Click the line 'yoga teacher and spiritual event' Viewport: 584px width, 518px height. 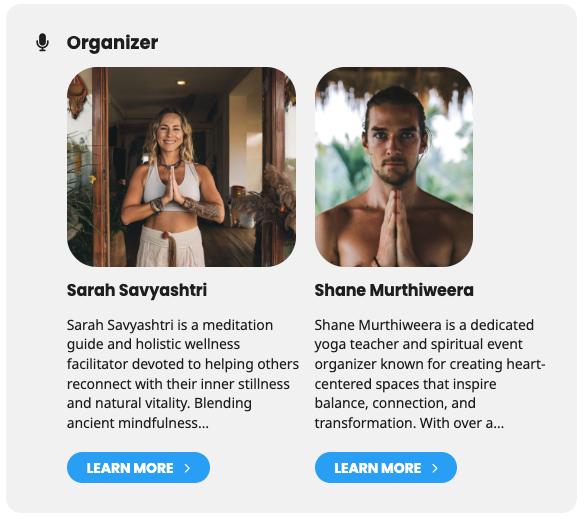tap(419, 344)
